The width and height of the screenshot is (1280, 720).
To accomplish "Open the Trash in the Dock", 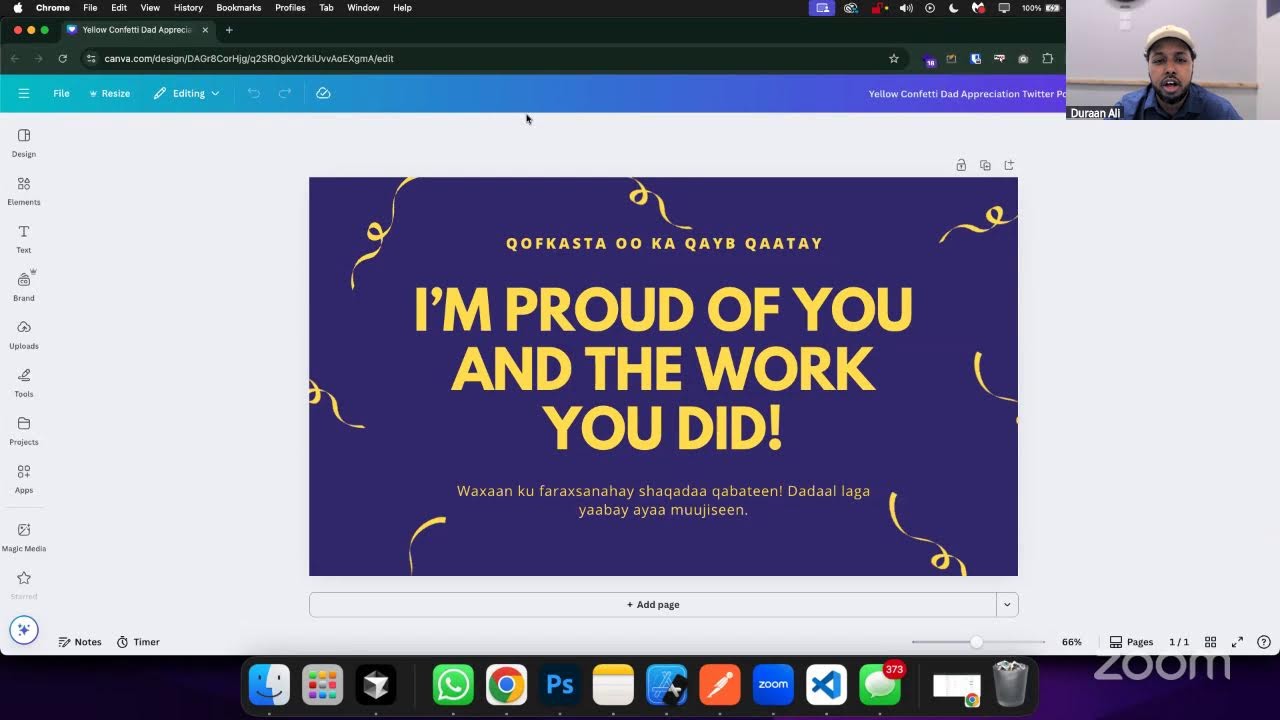I will click(1010, 685).
